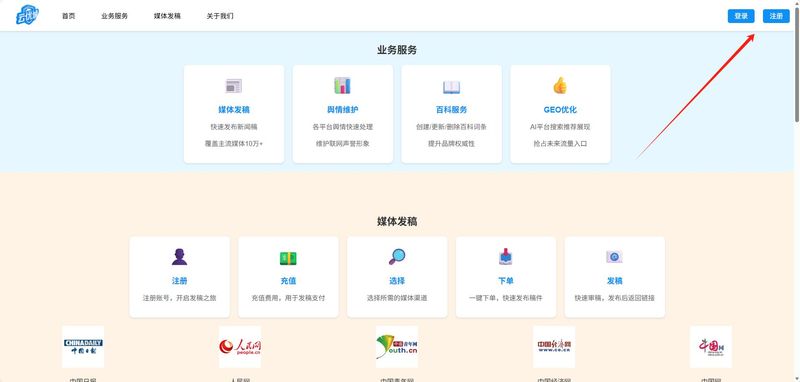800x382 pixels.
Task: Click text 选择所需的媒体渠道
Action: coord(397,298)
